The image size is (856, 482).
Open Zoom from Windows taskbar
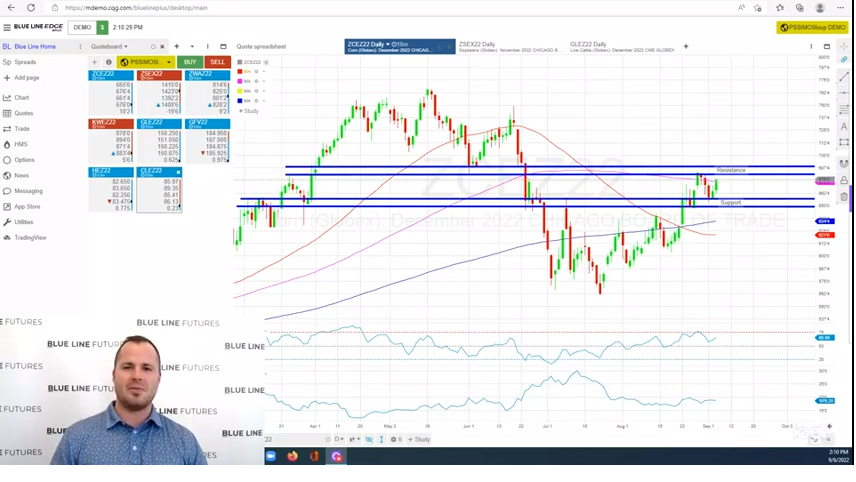(x=271, y=456)
